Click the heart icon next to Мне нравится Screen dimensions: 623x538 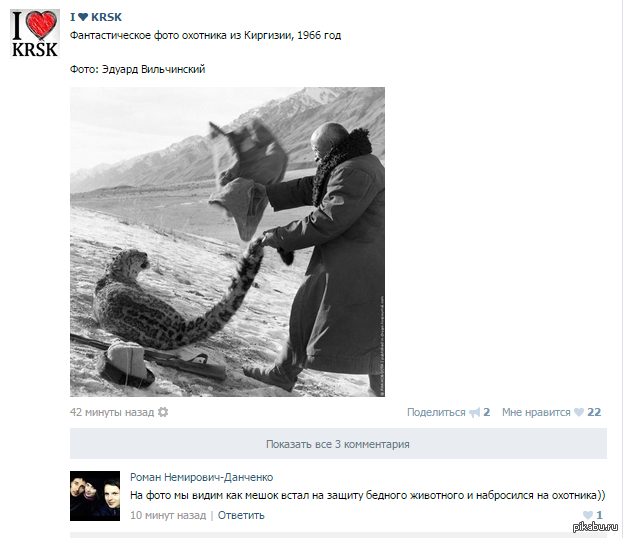click(579, 412)
